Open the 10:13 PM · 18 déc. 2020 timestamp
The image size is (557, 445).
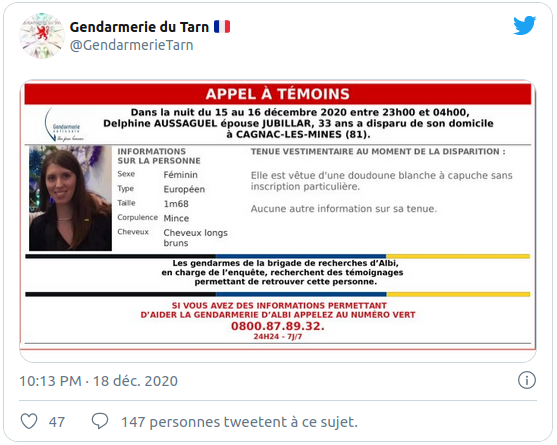pyautogui.click(x=98, y=381)
